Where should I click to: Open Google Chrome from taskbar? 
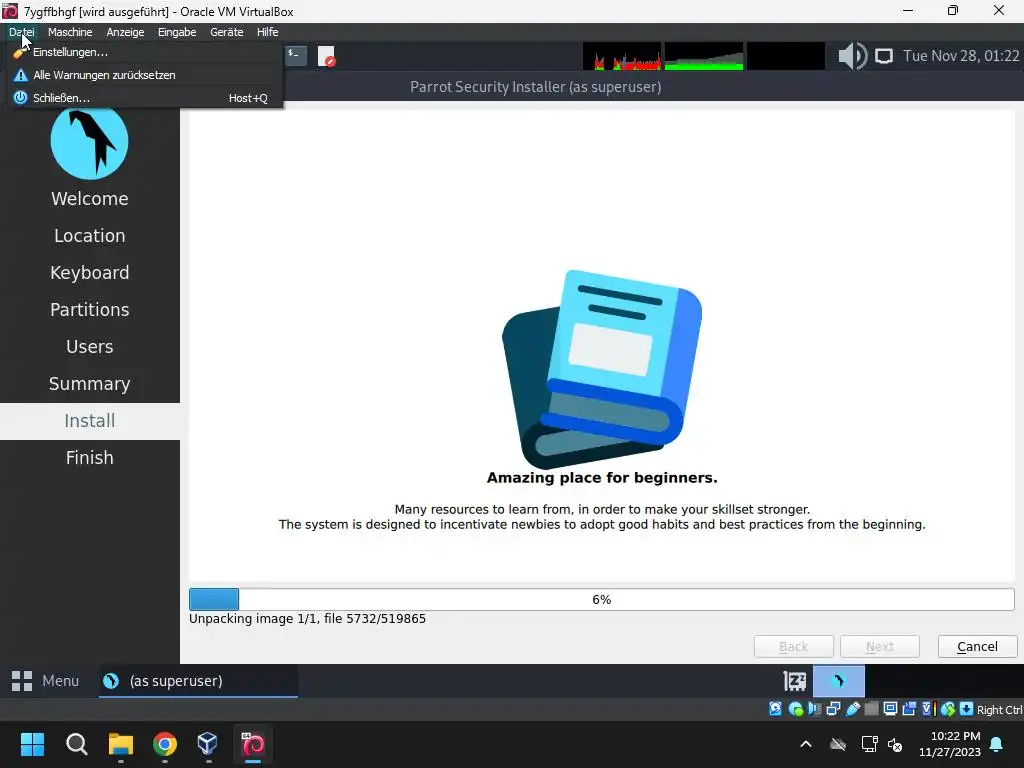pyautogui.click(x=165, y=744)
